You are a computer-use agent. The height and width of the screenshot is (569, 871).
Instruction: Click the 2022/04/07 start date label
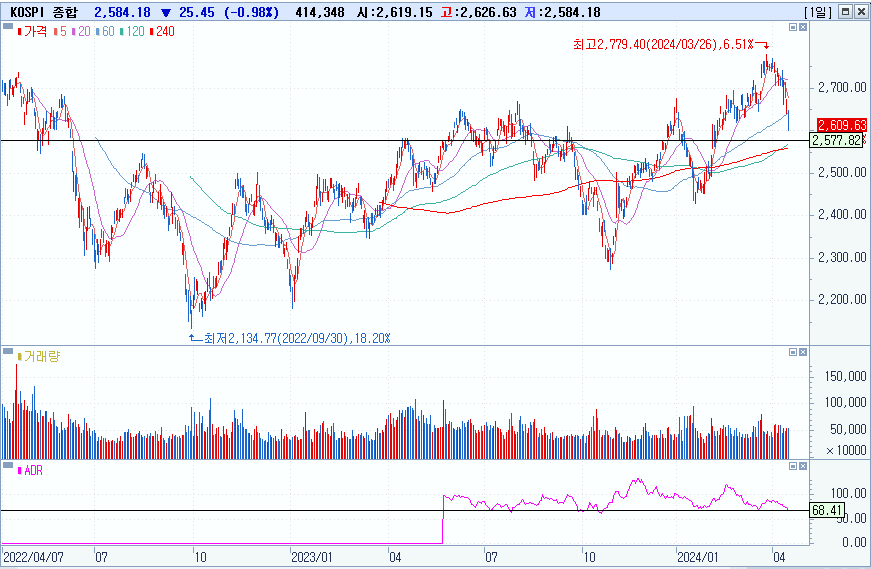click(x=33, y=557)
